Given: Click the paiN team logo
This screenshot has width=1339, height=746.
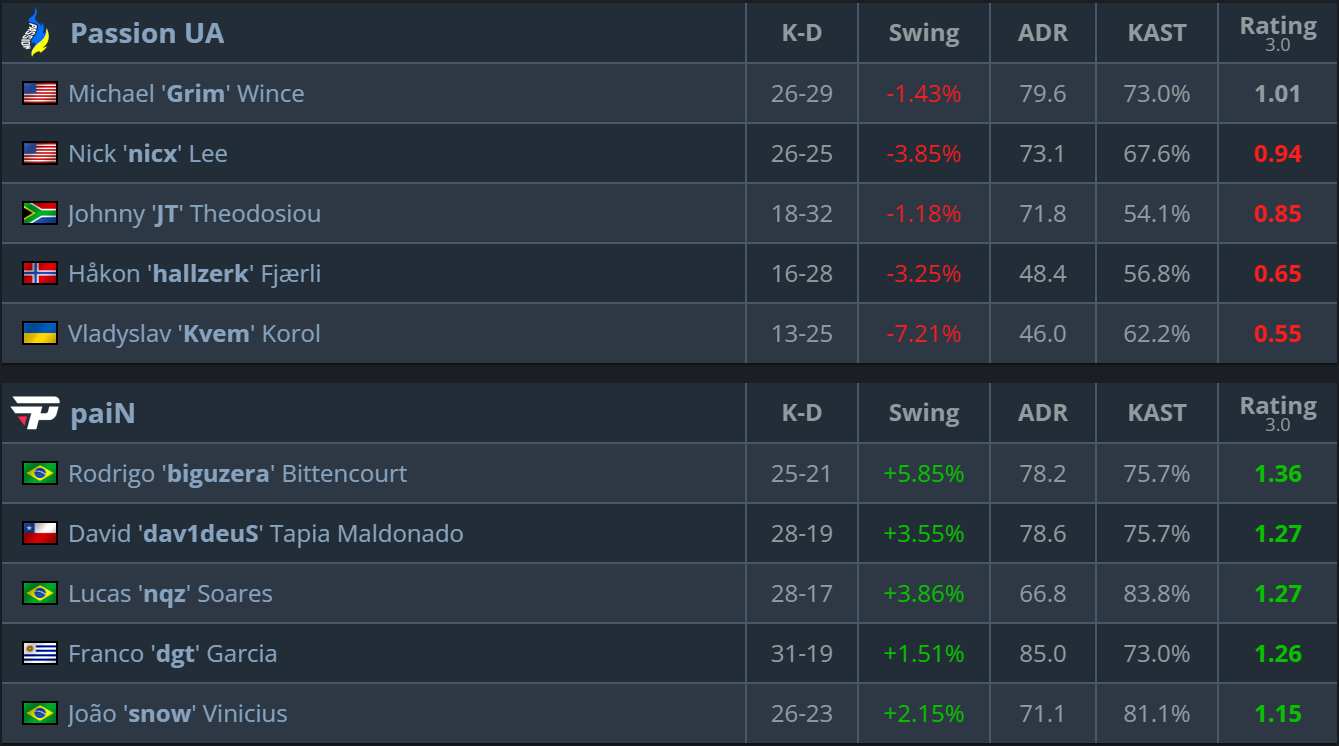Looking at the screenshot, I should [35, 413].
